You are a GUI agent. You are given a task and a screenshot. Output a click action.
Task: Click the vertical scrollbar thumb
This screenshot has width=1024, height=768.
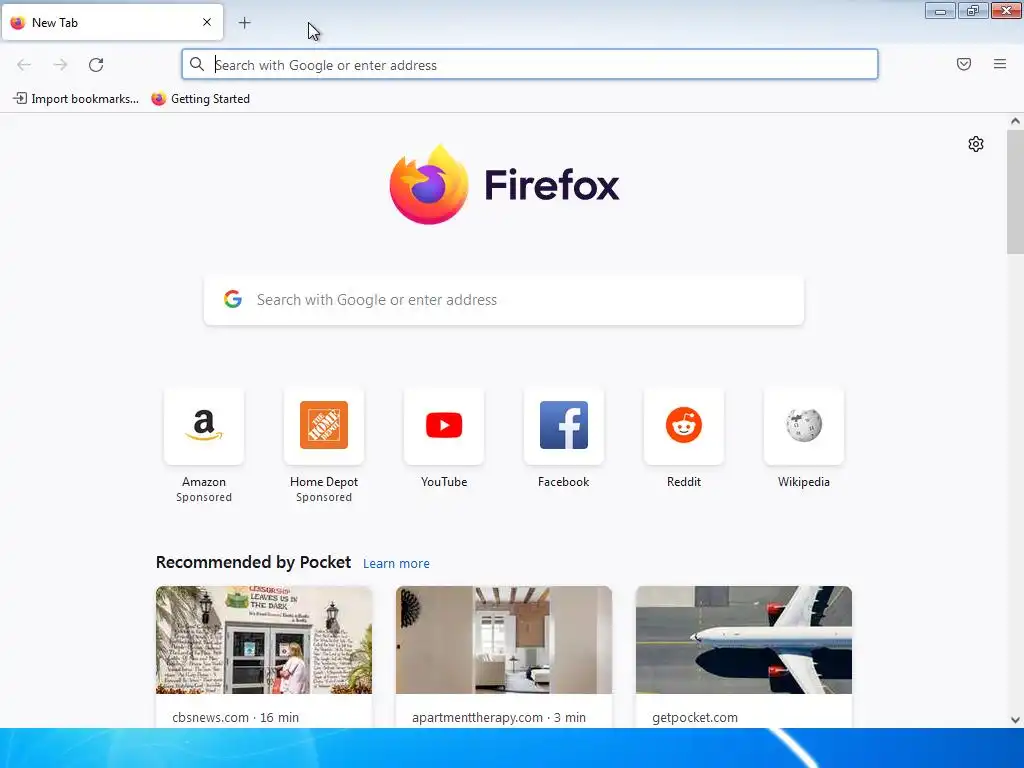(1015, 191)
